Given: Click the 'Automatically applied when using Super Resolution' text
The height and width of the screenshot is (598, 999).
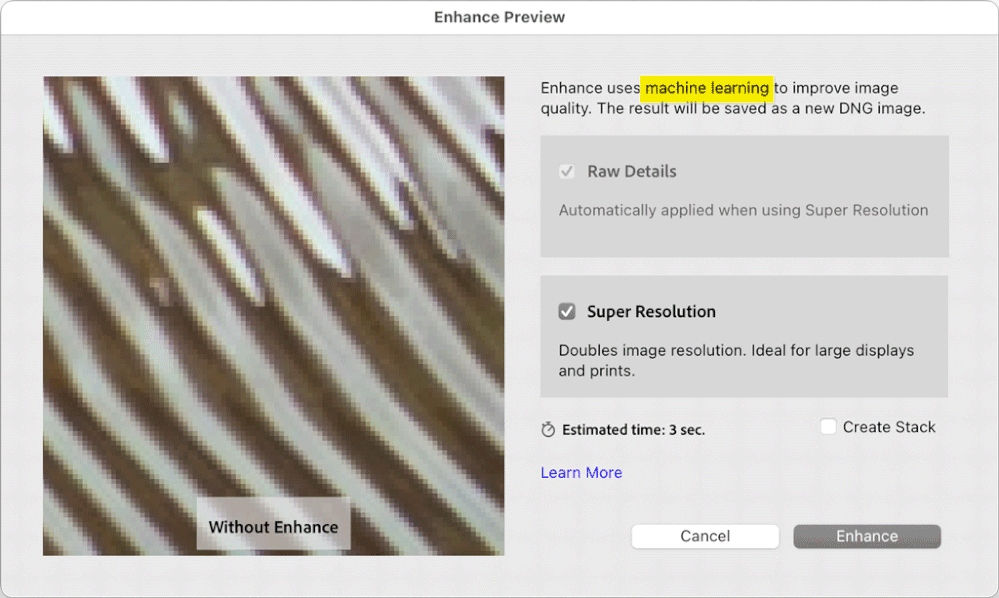Looking at the screenshot, I should click(x=744, y=210).
